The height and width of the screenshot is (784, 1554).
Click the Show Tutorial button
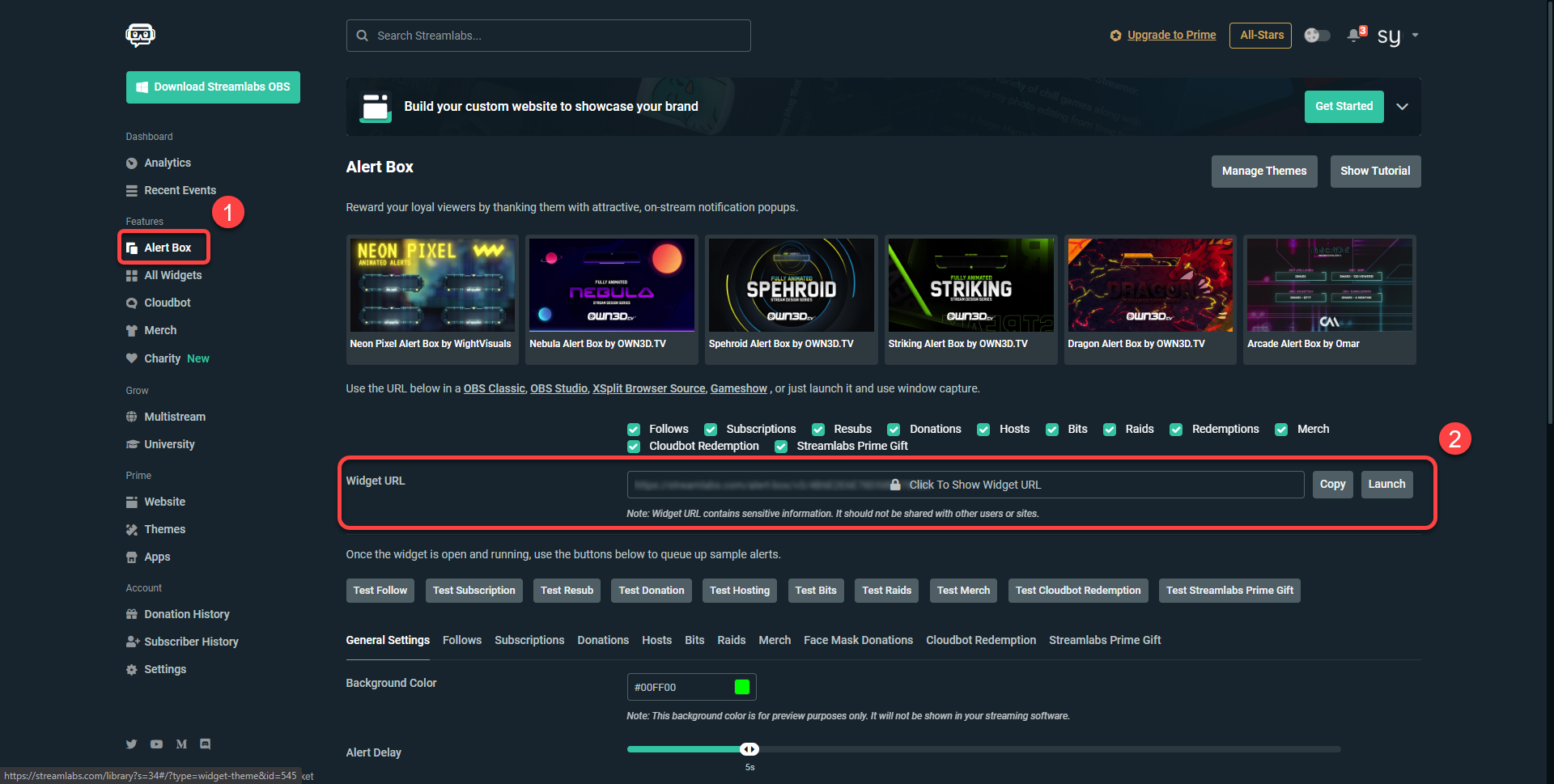pyautogui.click(x=1375, y=172)
